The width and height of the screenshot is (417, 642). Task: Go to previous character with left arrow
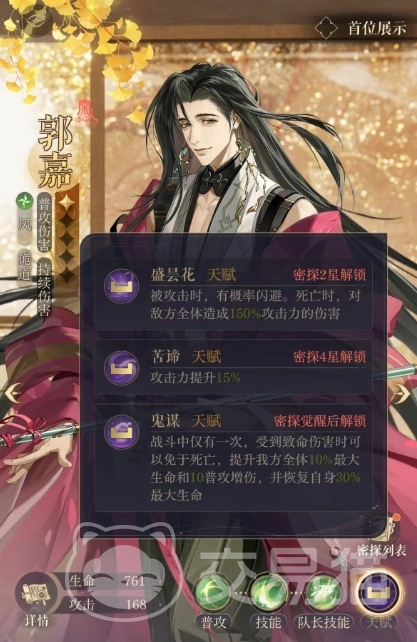(13, 394)
